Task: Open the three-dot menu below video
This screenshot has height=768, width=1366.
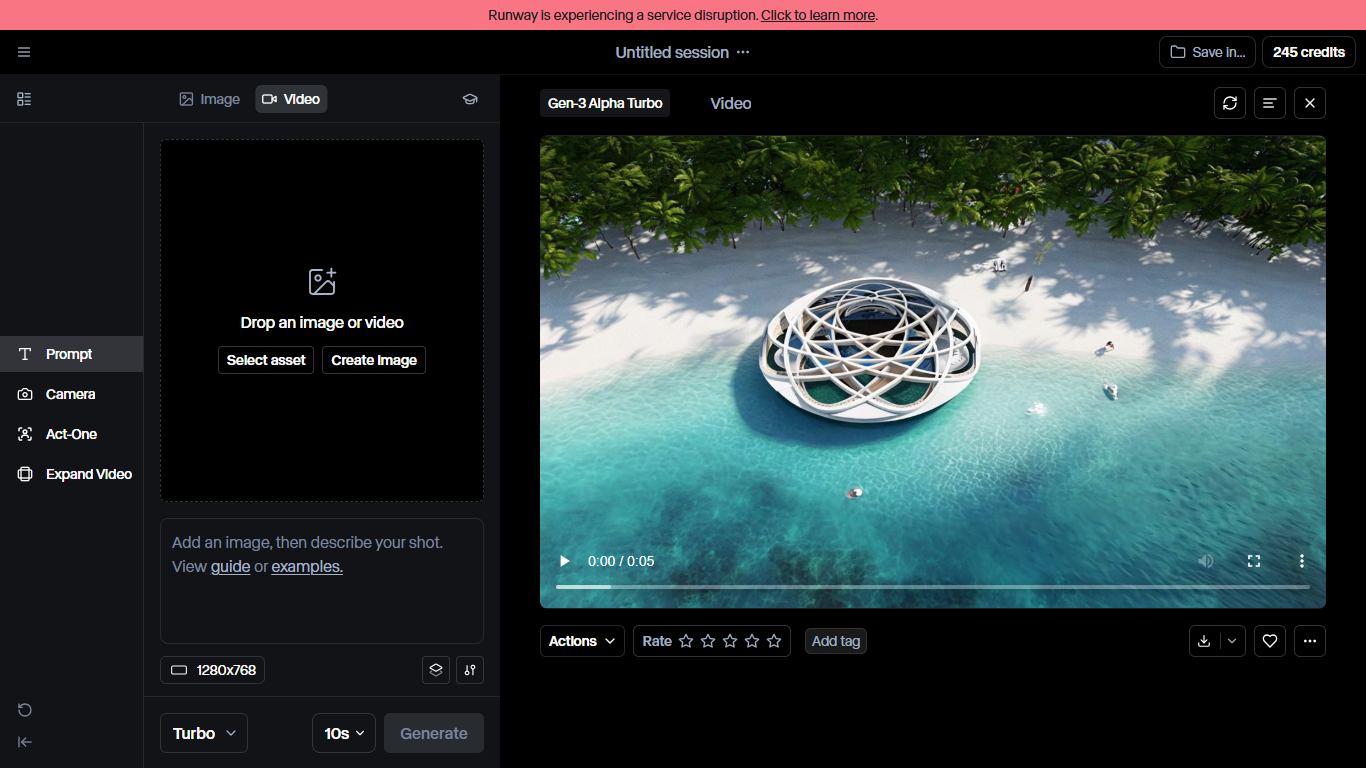Action: coord(1310,641)
